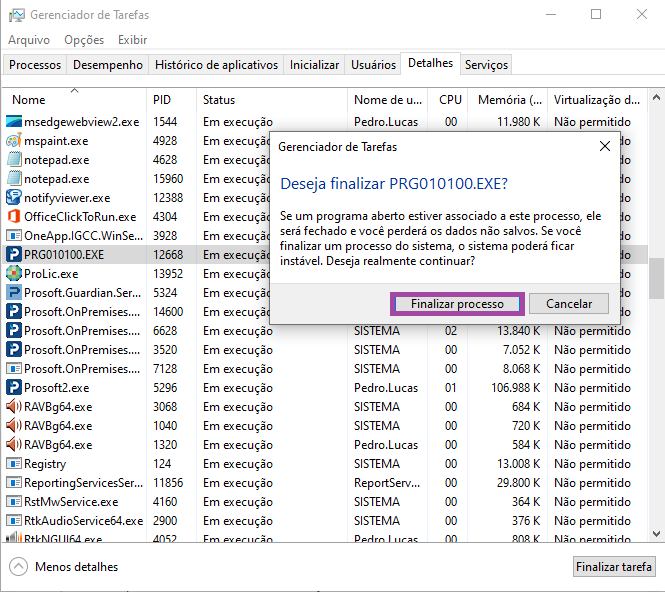This screenshot has height=592, width=665.
Task: Open the Arquivo menu
Action: click(29, 40)
